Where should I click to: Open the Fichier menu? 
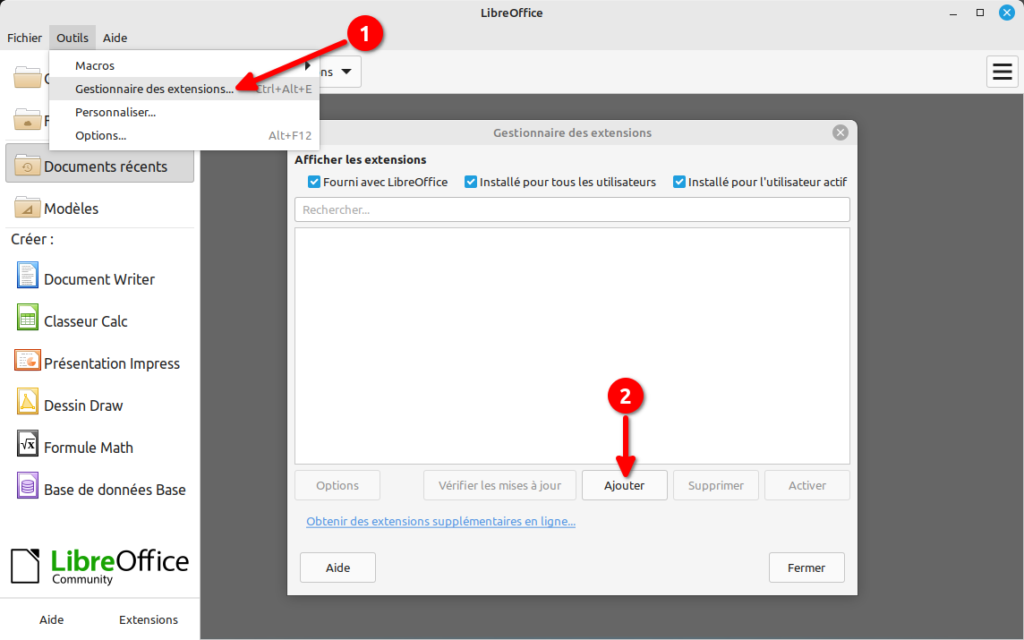click(24, 38)
